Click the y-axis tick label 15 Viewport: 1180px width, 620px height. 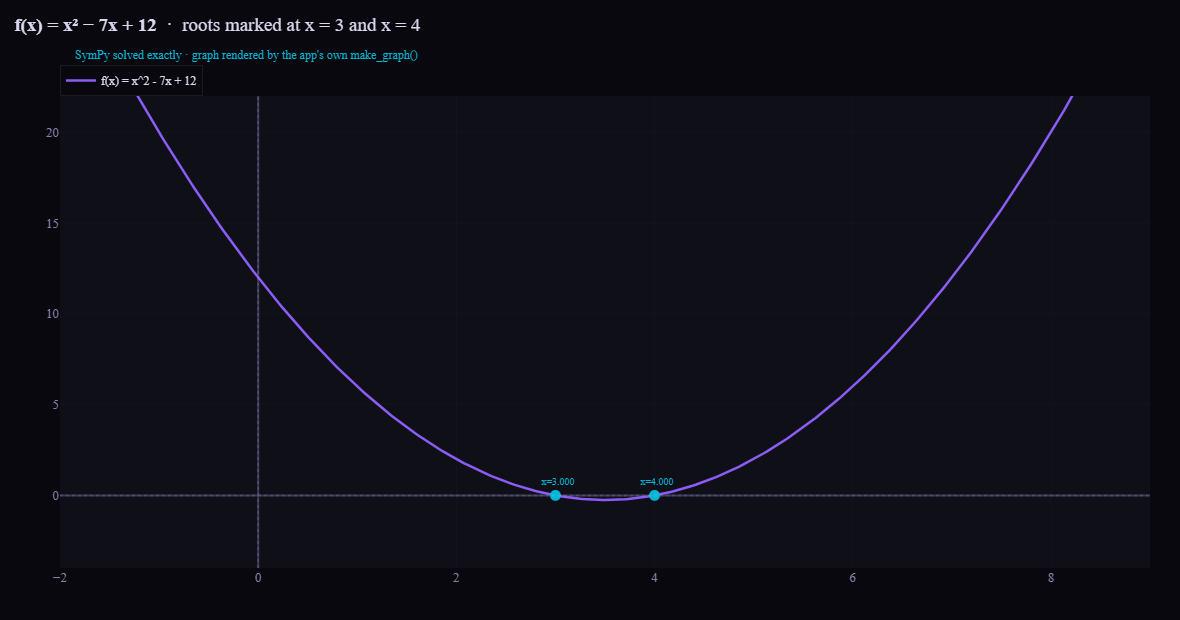pyautogui.click(x=52, y=223)
